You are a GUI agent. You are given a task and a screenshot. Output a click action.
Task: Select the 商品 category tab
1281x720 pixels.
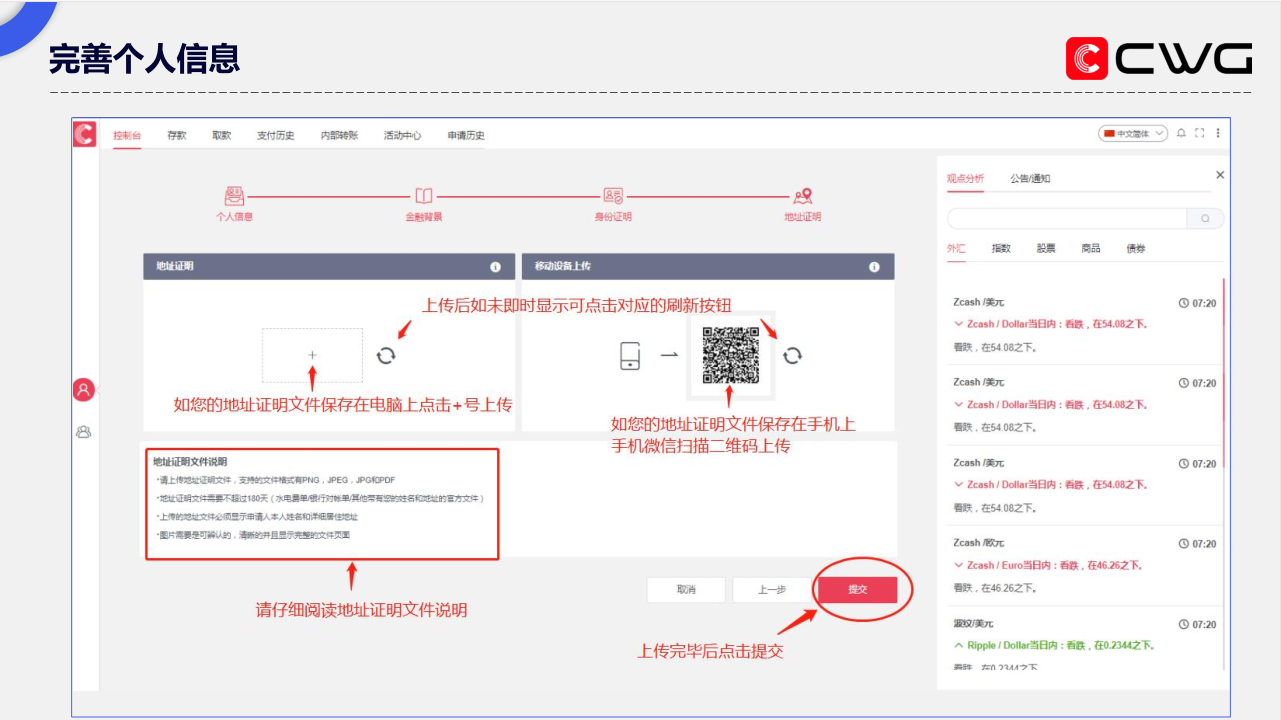click(1091, 248)
